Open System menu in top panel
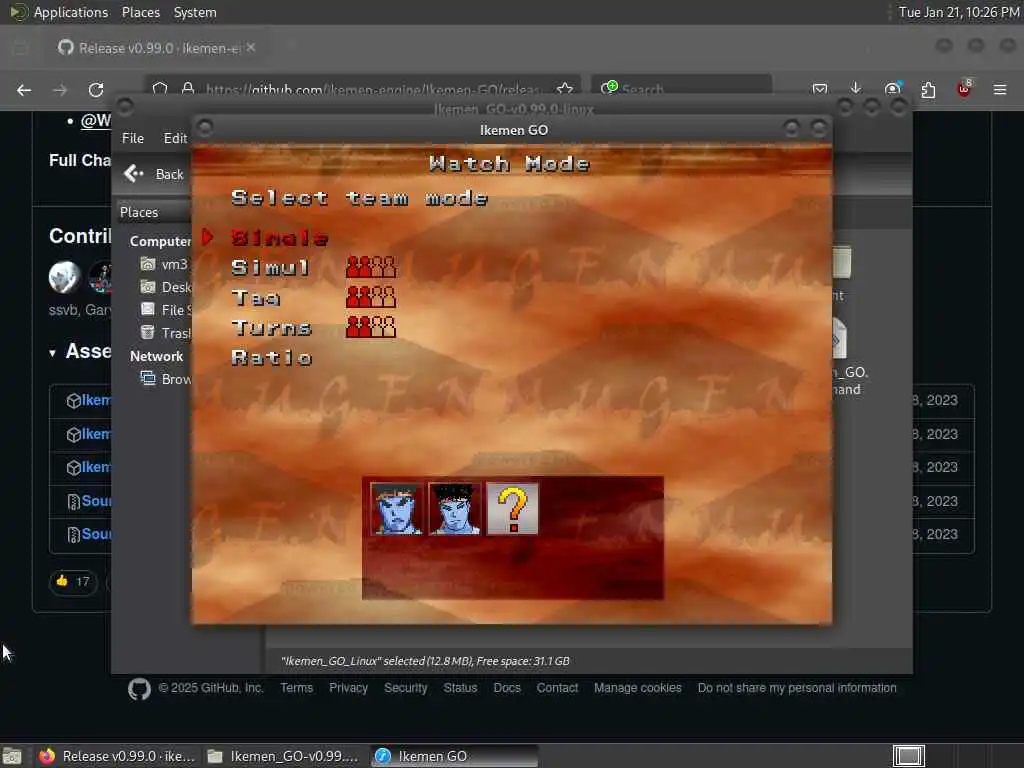This screenshot has width=1024, height=768. tap(195, 12)
